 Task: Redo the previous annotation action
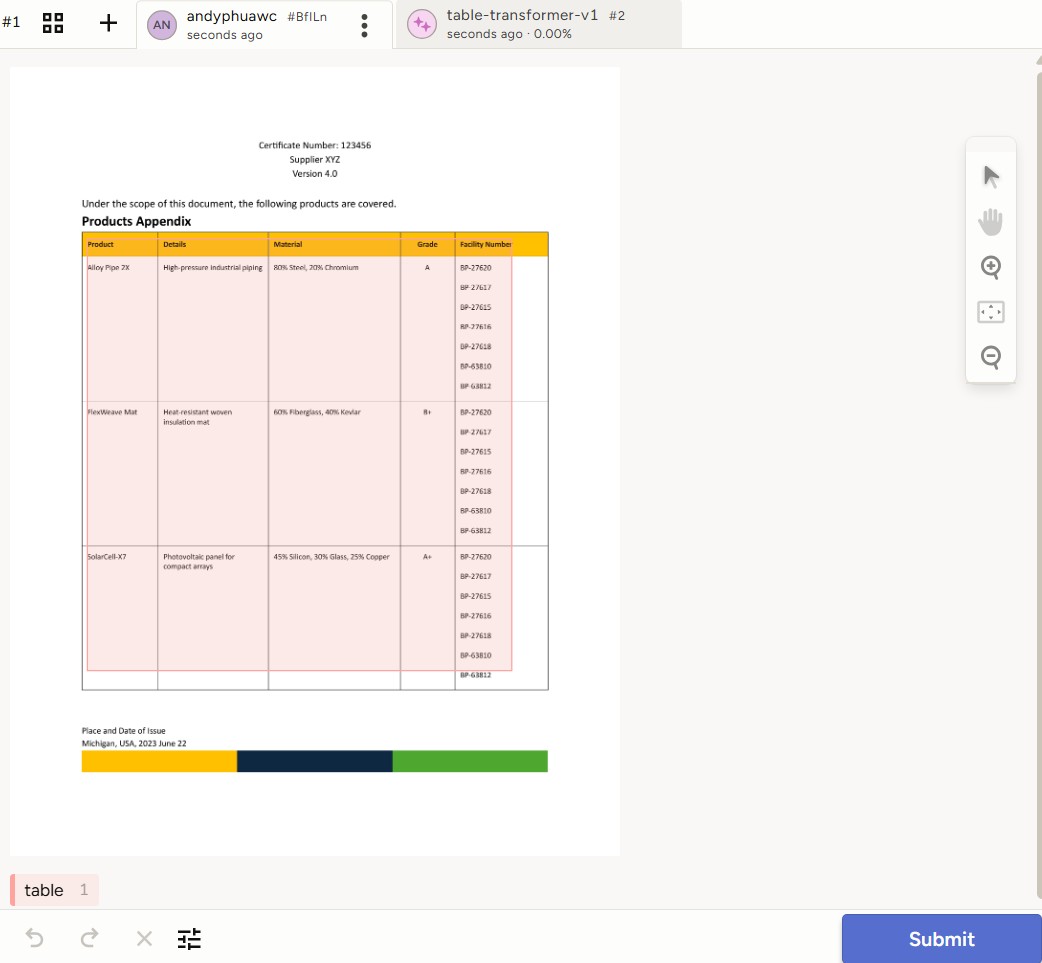(90, 938)
